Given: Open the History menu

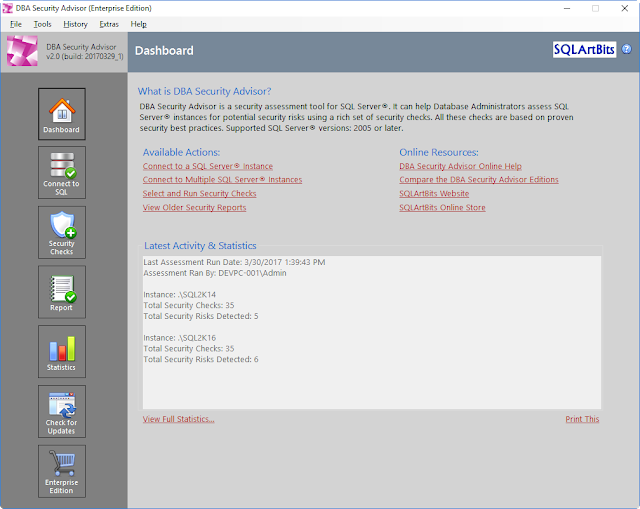Looking at the screenshot, I should tap(76, 24).
